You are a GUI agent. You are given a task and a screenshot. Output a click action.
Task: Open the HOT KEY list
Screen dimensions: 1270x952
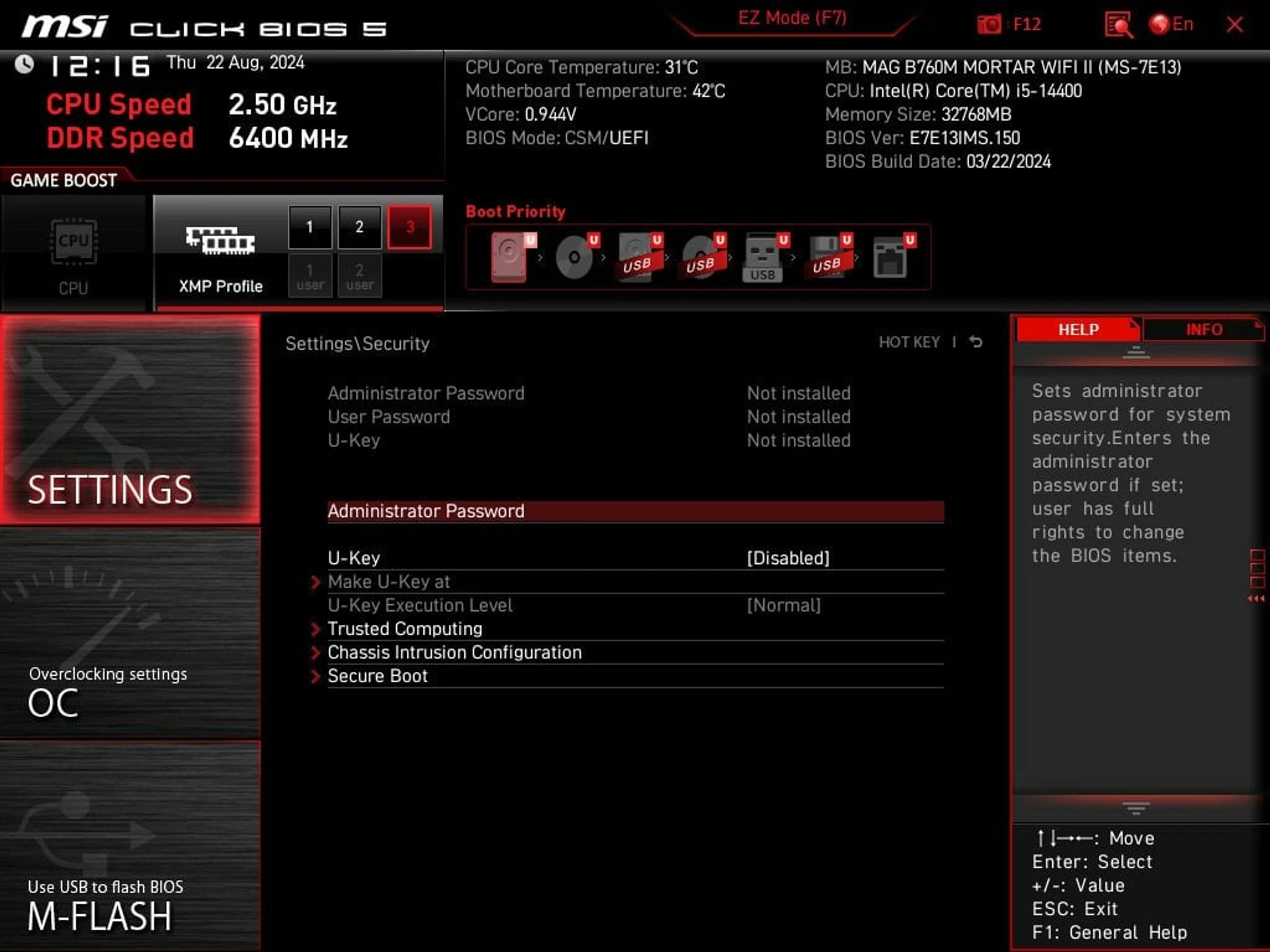pos(909,342)
